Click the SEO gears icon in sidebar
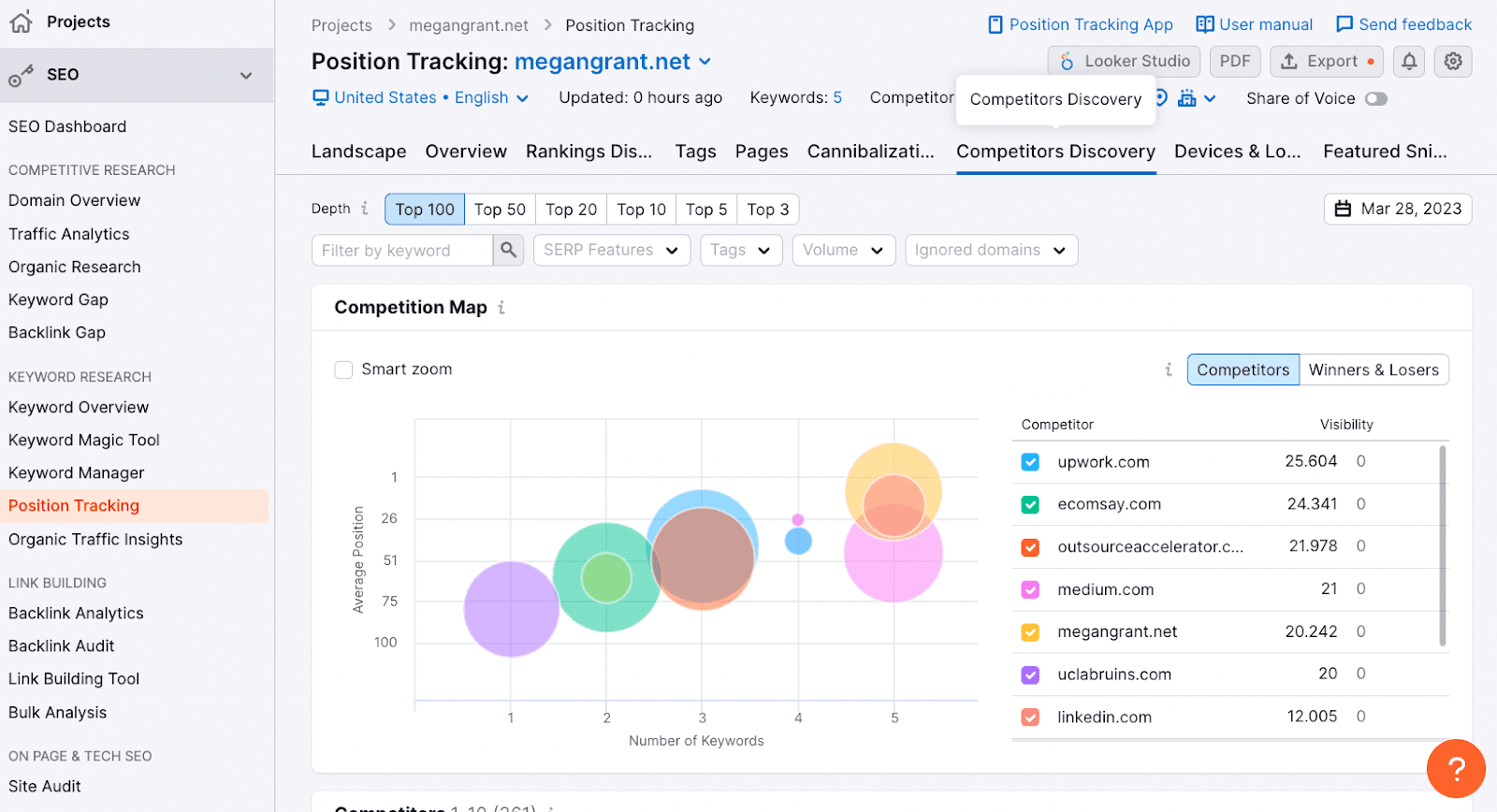The width and height of the screenshot is (1497, 812). click(x=21, y=75)
